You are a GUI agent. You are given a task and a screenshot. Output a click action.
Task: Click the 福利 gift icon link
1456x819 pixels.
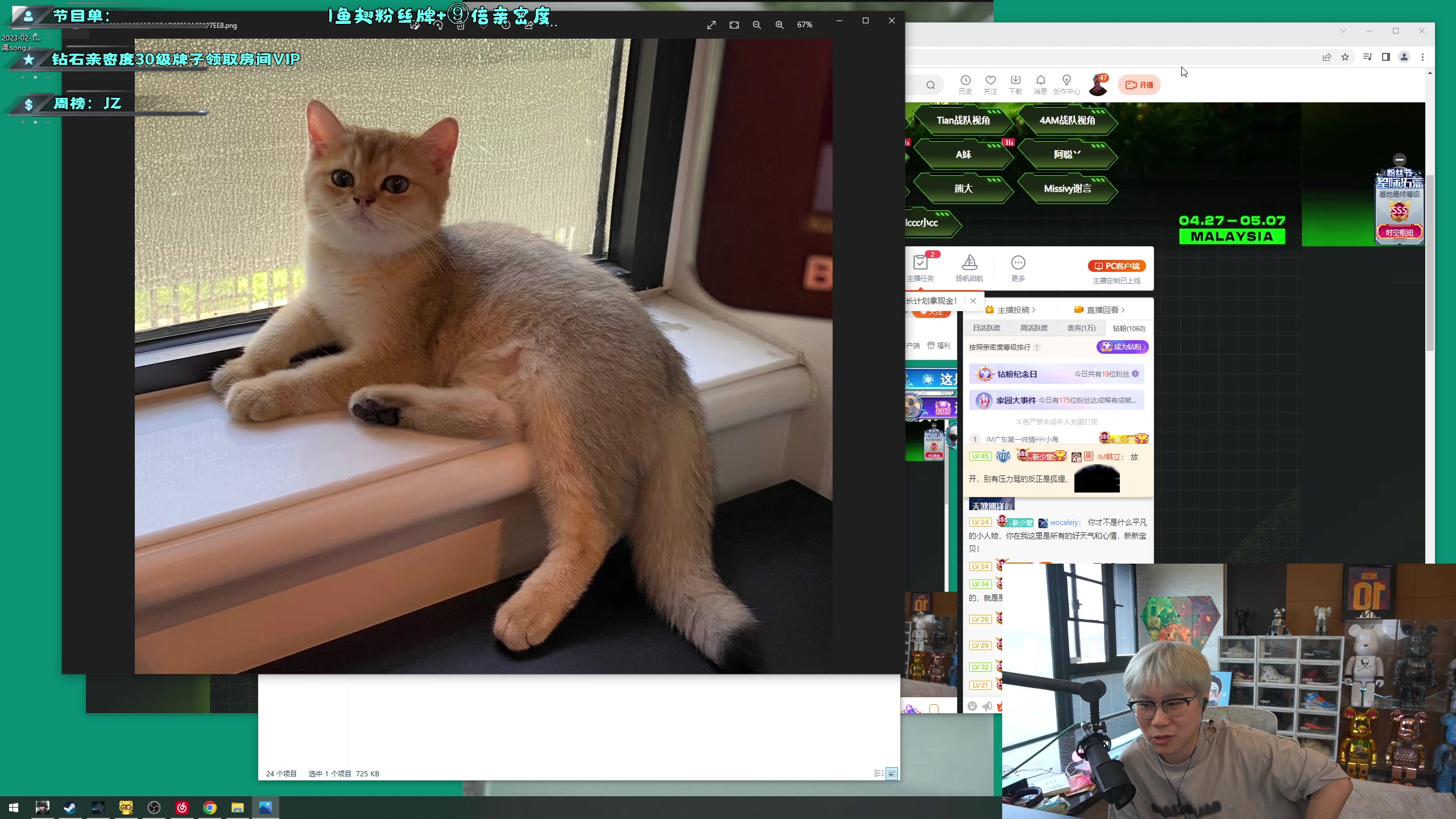tap(938, 346)
